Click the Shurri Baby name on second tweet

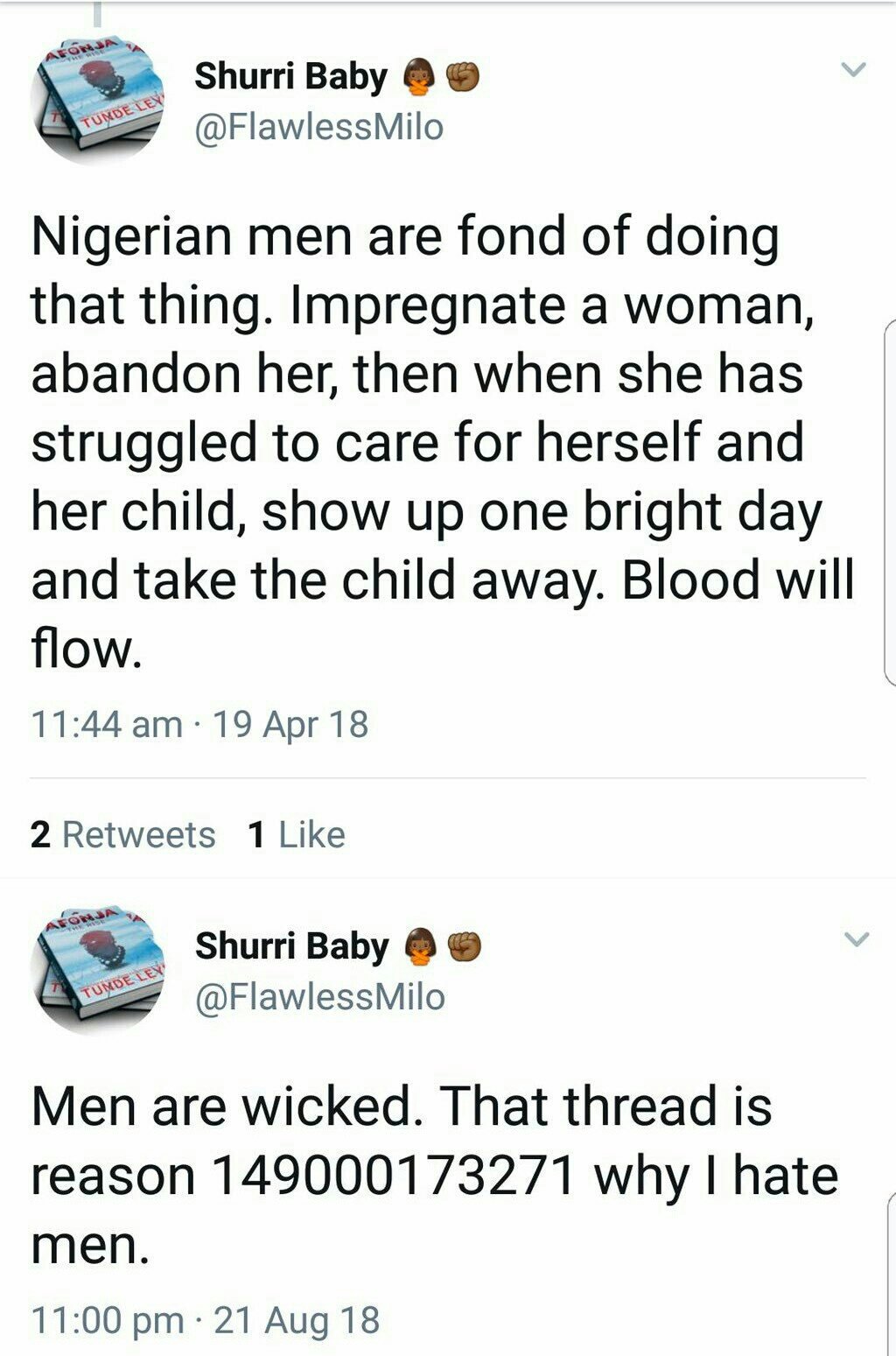click(x=291, y=946)
